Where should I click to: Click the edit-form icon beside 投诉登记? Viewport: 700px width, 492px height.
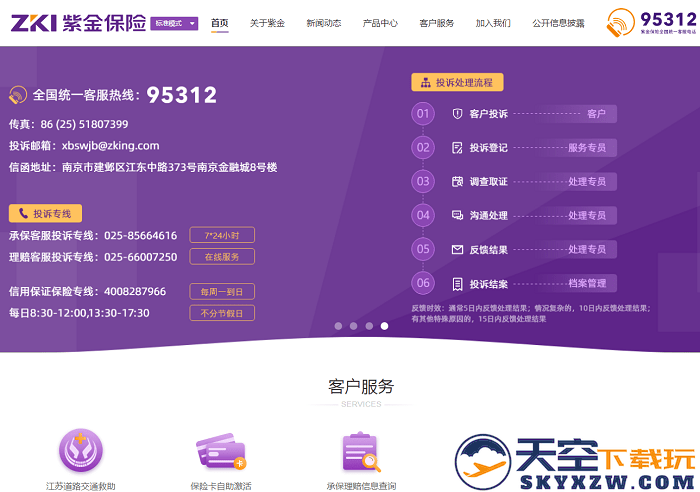[457, 148]
